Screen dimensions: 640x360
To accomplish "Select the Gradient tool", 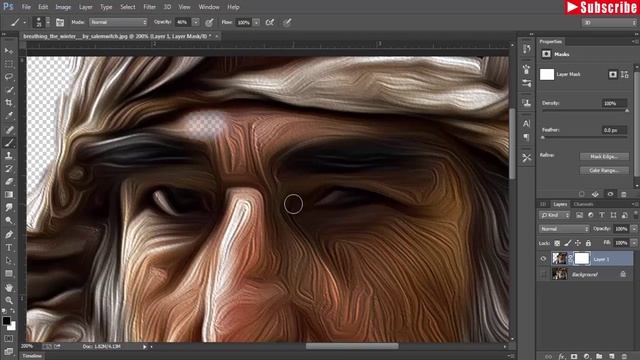I will tap(9, 195).
